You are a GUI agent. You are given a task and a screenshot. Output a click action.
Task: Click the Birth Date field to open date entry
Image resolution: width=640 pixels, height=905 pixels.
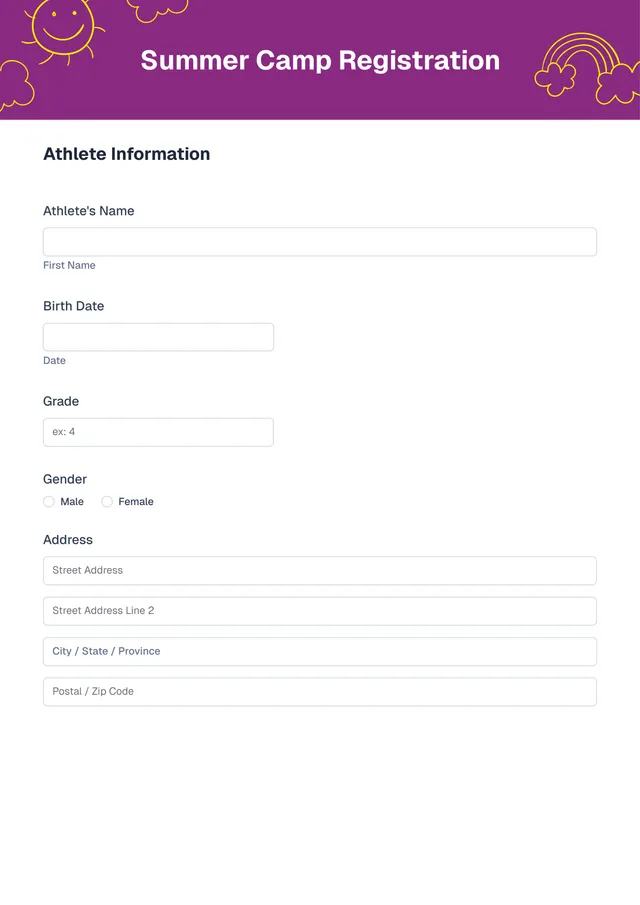[x=157, y=336]
